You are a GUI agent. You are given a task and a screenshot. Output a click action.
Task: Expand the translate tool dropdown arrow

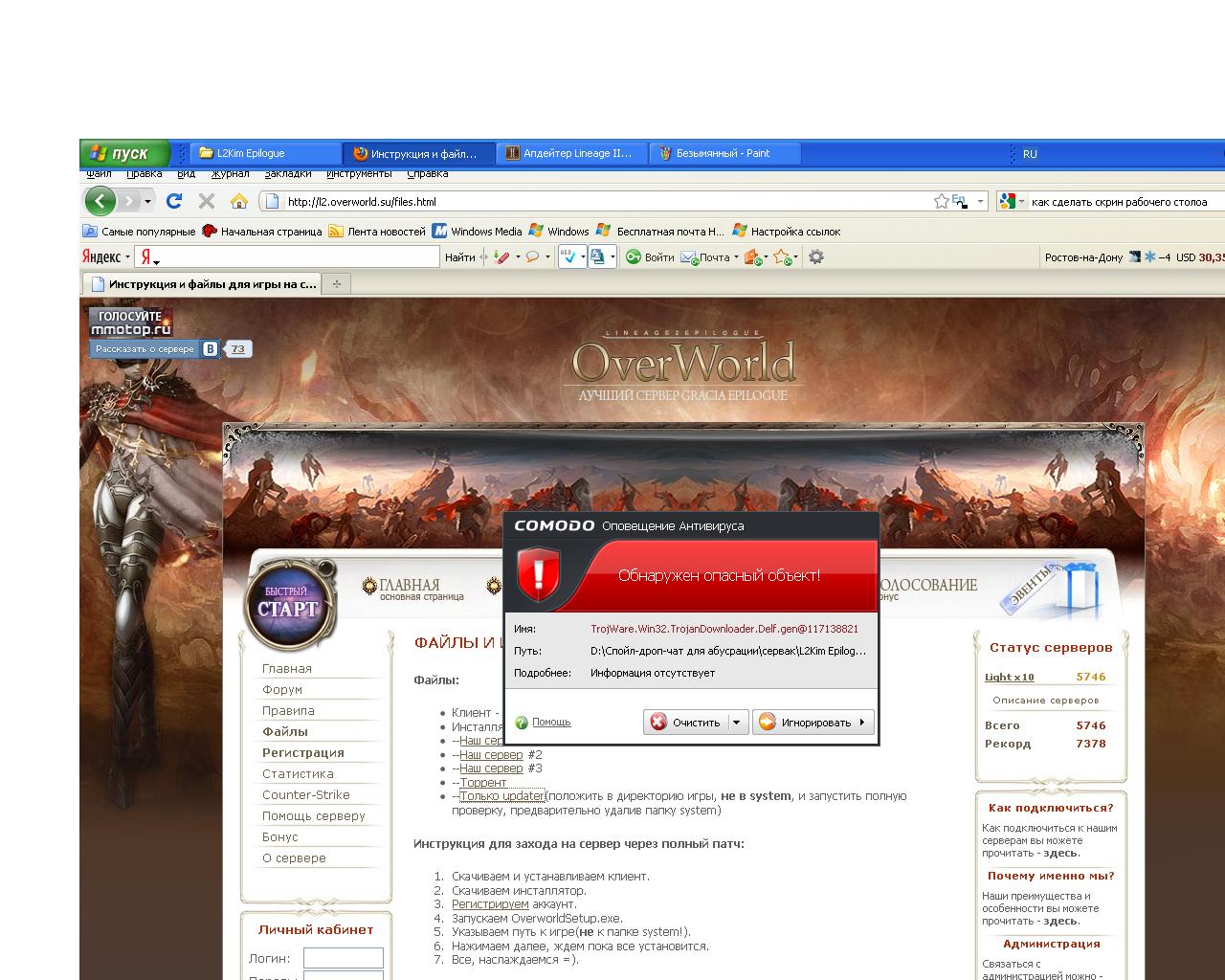tap(612, 256)
